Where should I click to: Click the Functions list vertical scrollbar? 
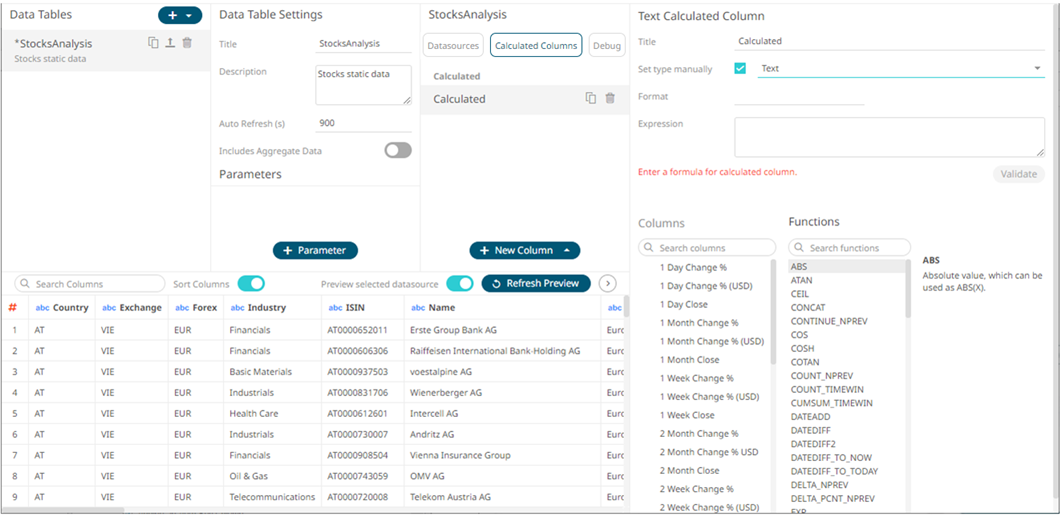(x=908, y=290)
